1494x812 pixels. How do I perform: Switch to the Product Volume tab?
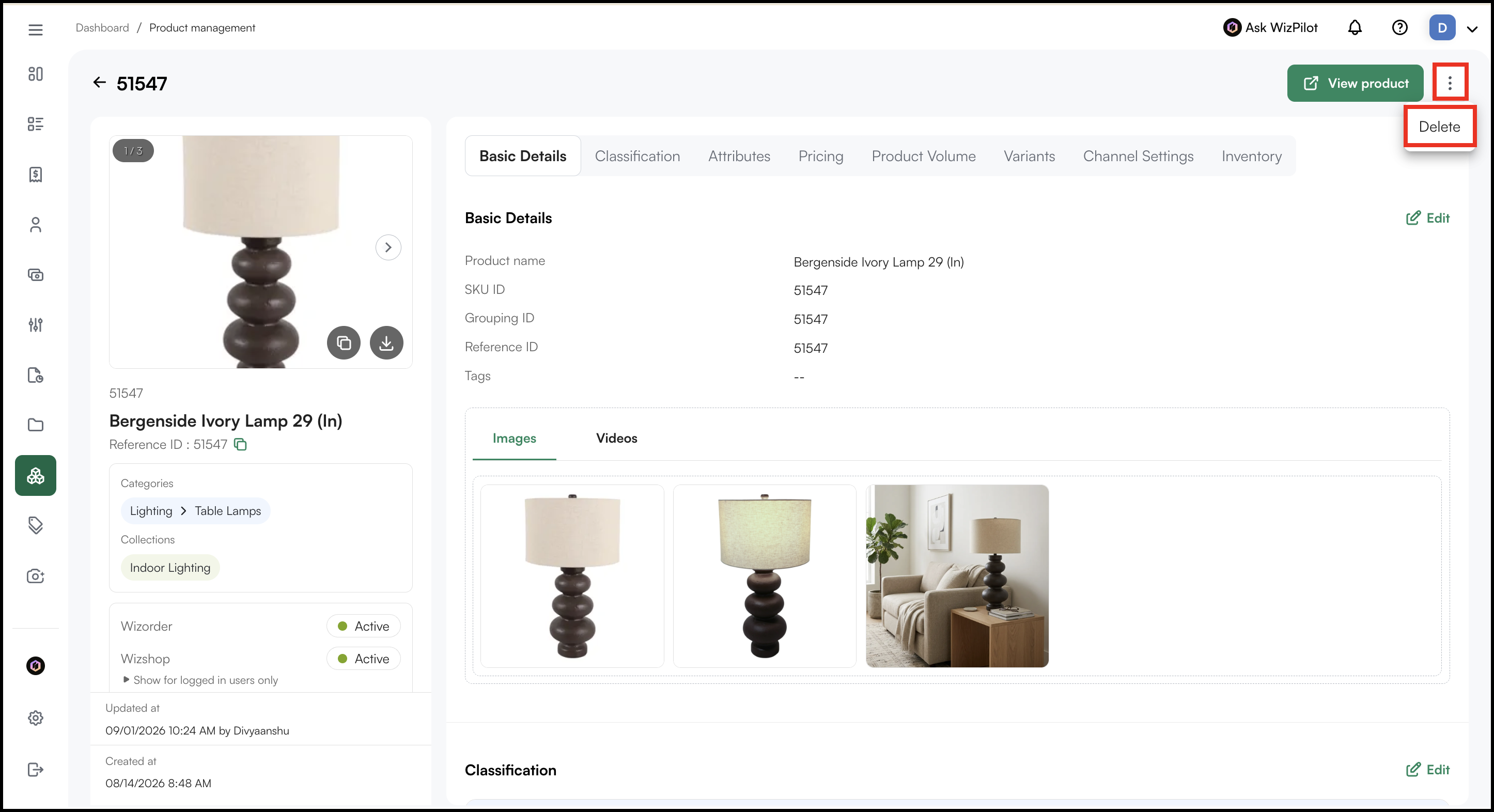point(923,156)
